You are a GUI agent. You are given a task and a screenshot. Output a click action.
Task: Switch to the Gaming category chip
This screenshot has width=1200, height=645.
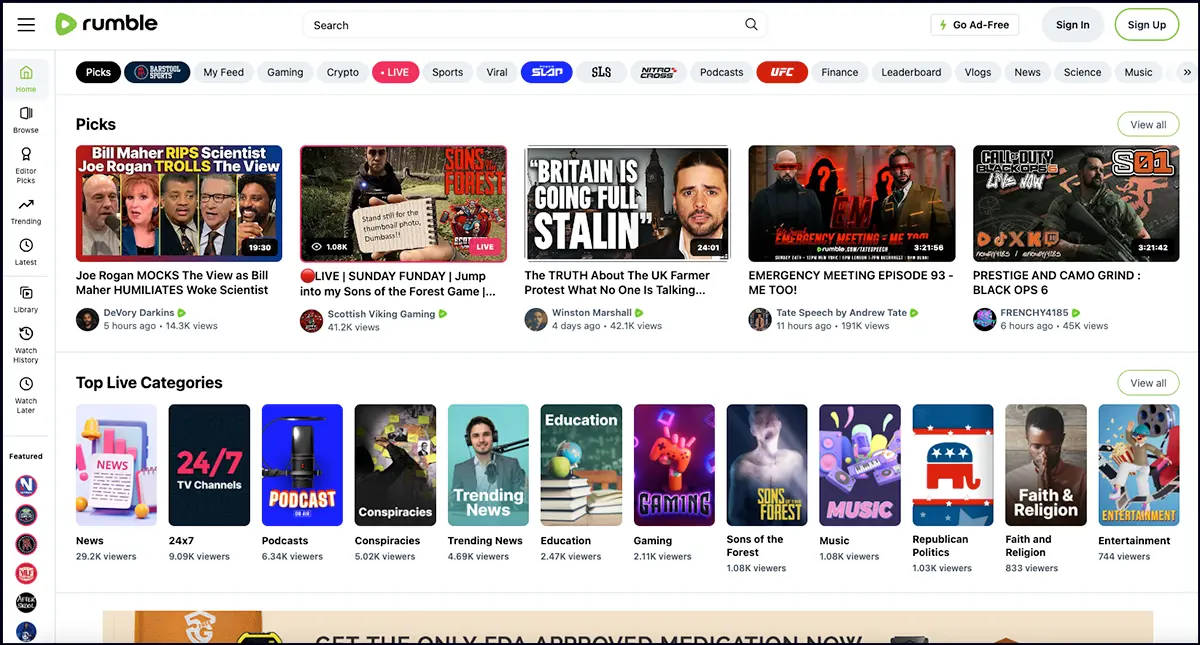click(285, 72)
